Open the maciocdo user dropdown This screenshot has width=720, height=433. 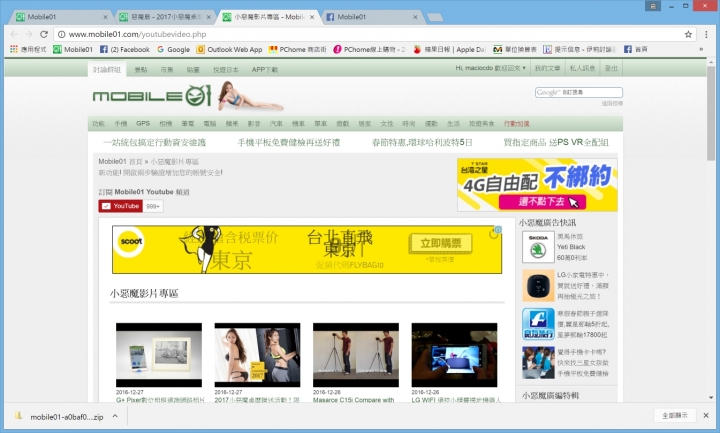(490, 68)
